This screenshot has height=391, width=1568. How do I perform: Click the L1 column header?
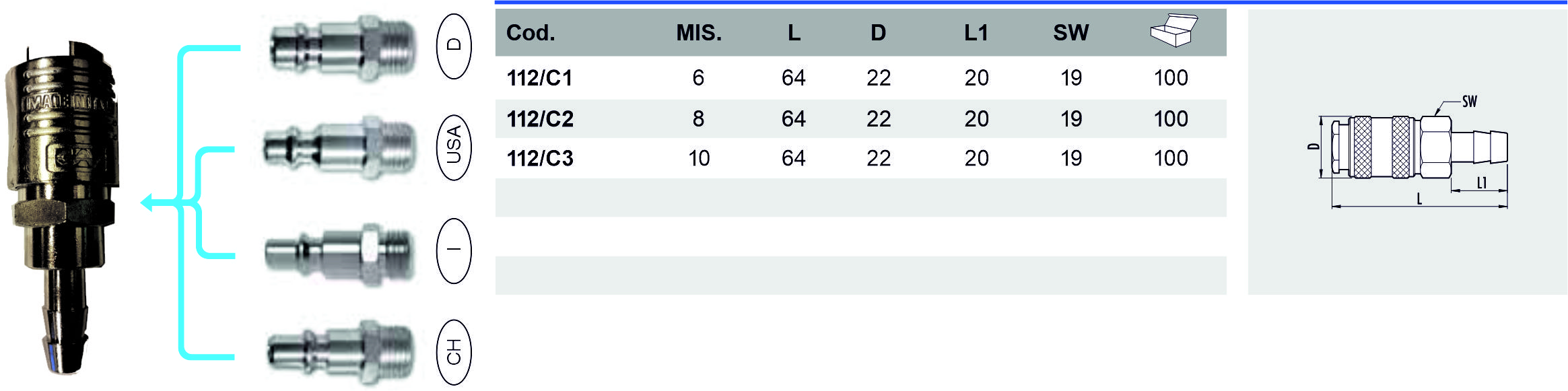(x=976, y=33)
